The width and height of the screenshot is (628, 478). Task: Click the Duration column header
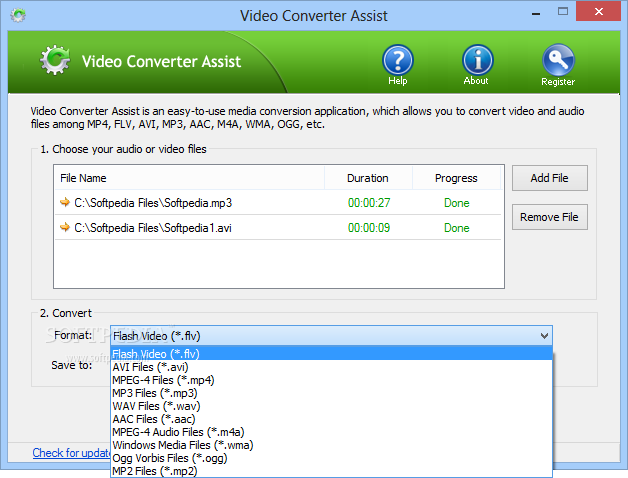click(x=368, y=178)
